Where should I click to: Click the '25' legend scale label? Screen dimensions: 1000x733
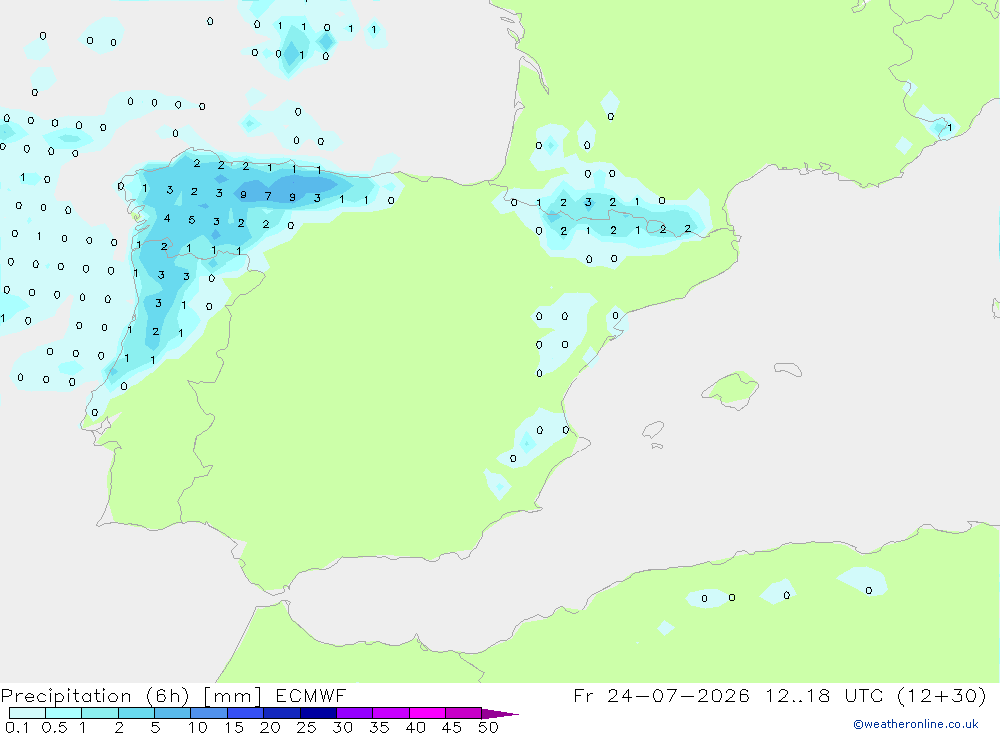[306, 727]
